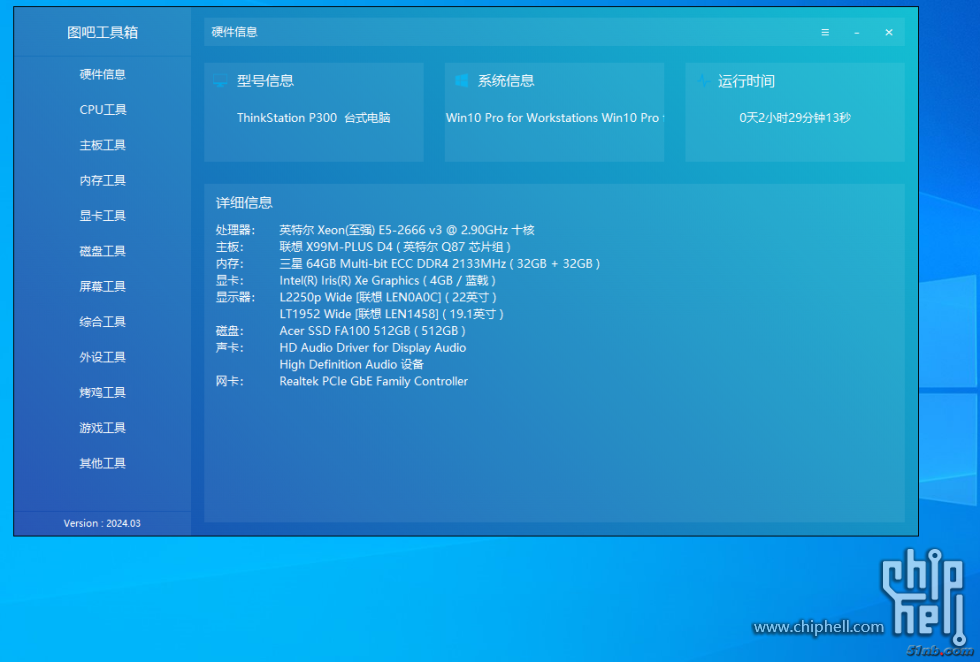Click the 联想 X99M-PLUS D4 motherboard line

click(395, 247)
